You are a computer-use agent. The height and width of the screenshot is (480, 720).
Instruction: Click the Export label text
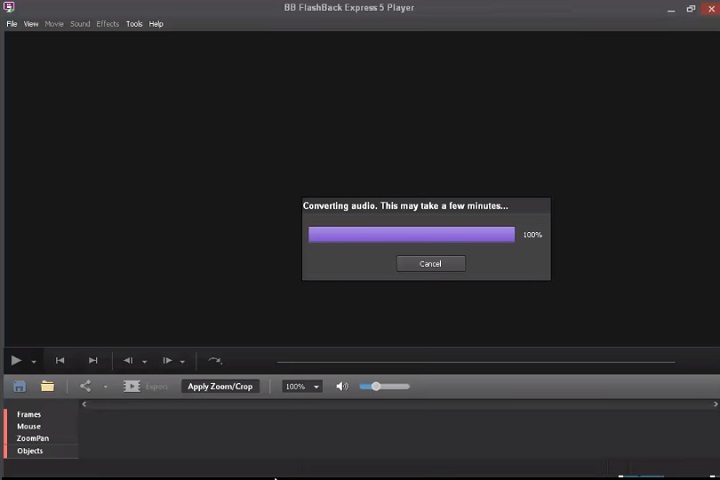[x=157, y=387]
